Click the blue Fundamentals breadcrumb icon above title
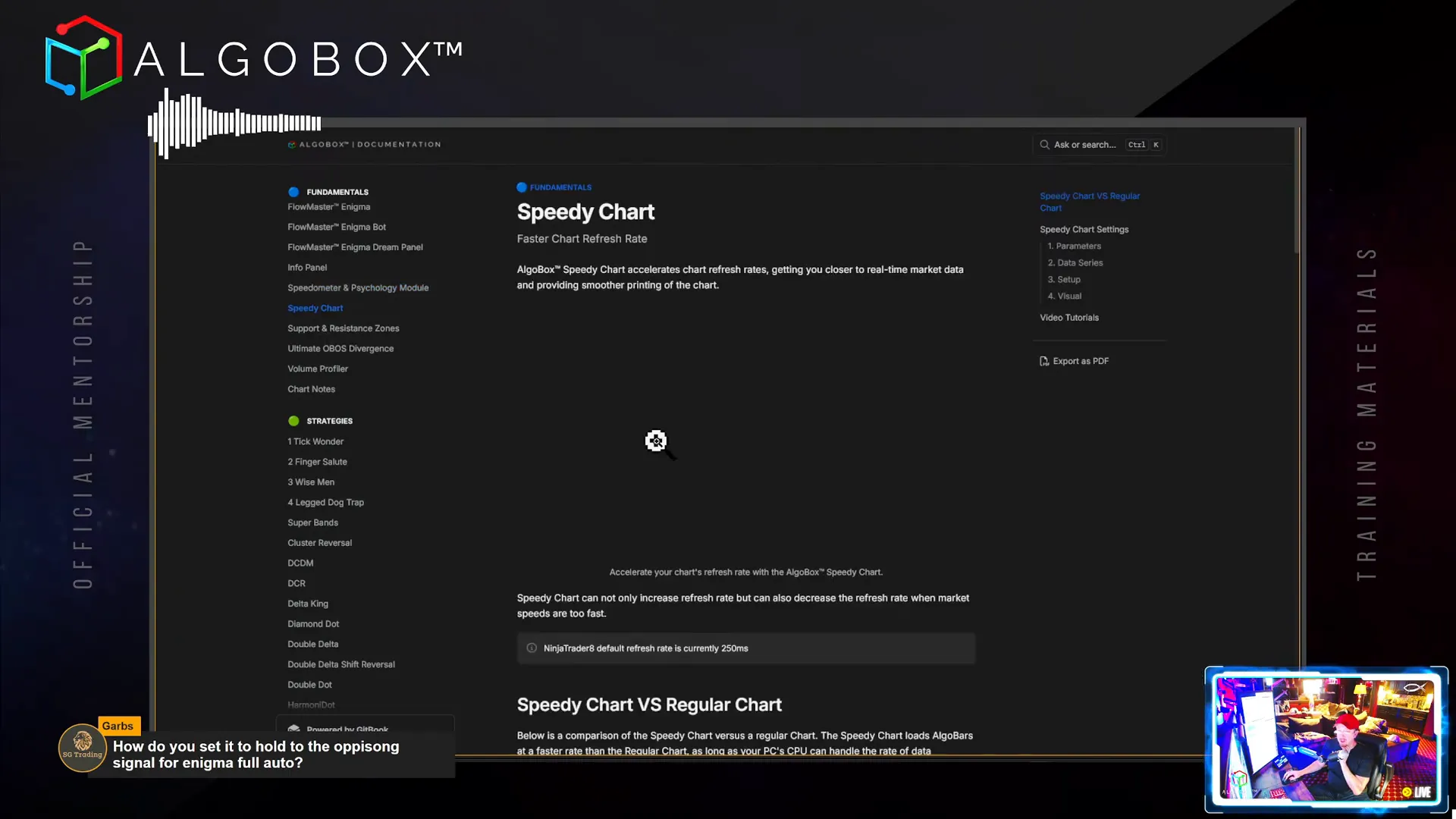 click(x=522, y=187)
